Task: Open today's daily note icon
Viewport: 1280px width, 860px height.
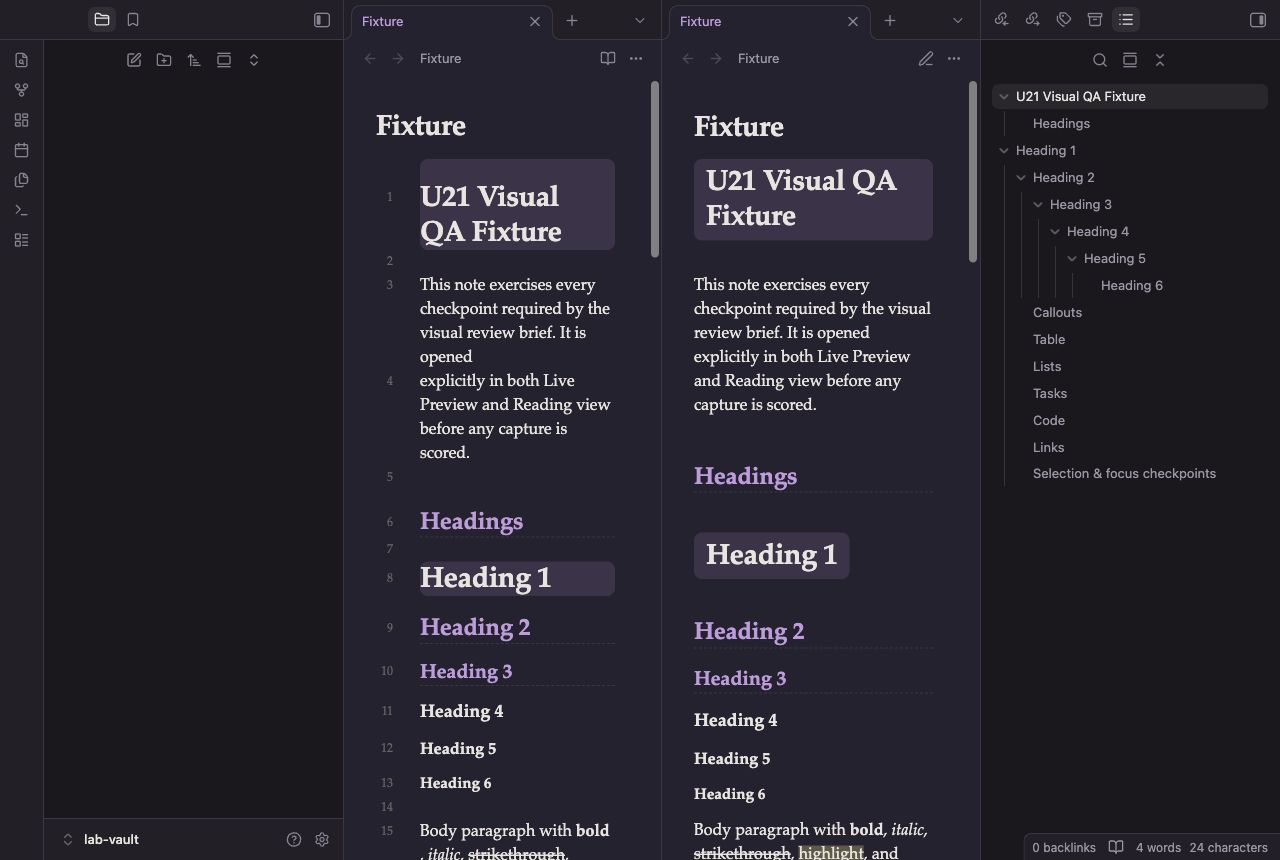Action: click(x=22, y=150)
